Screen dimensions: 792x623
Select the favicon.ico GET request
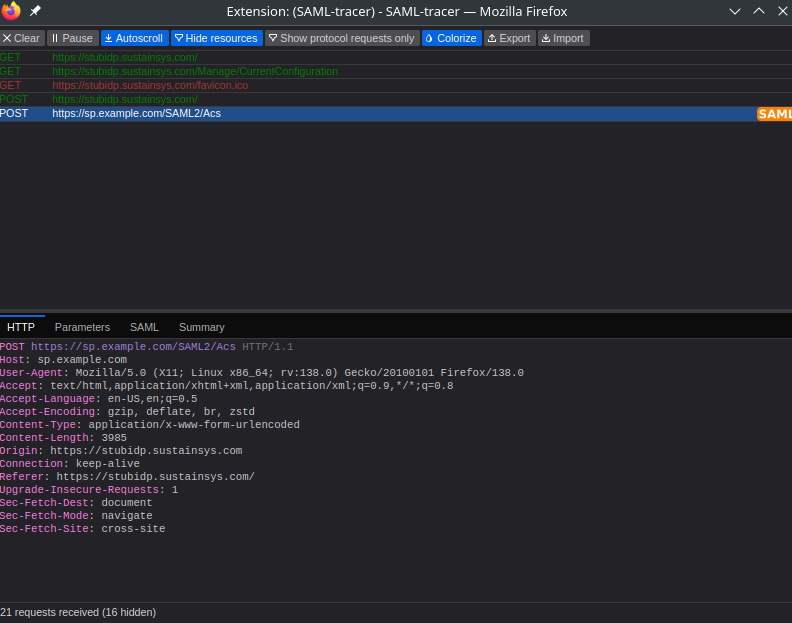click(396, 85)
